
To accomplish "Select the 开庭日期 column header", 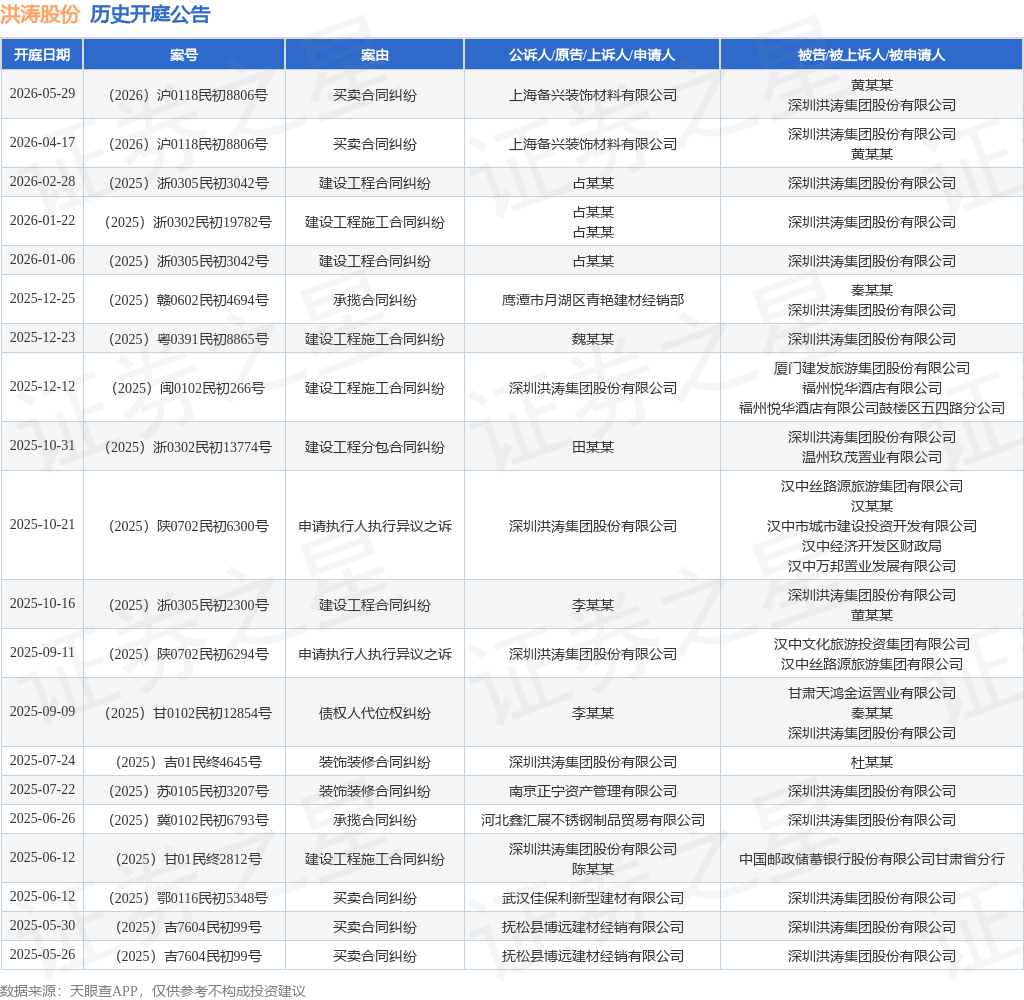I will coord(42,55).
